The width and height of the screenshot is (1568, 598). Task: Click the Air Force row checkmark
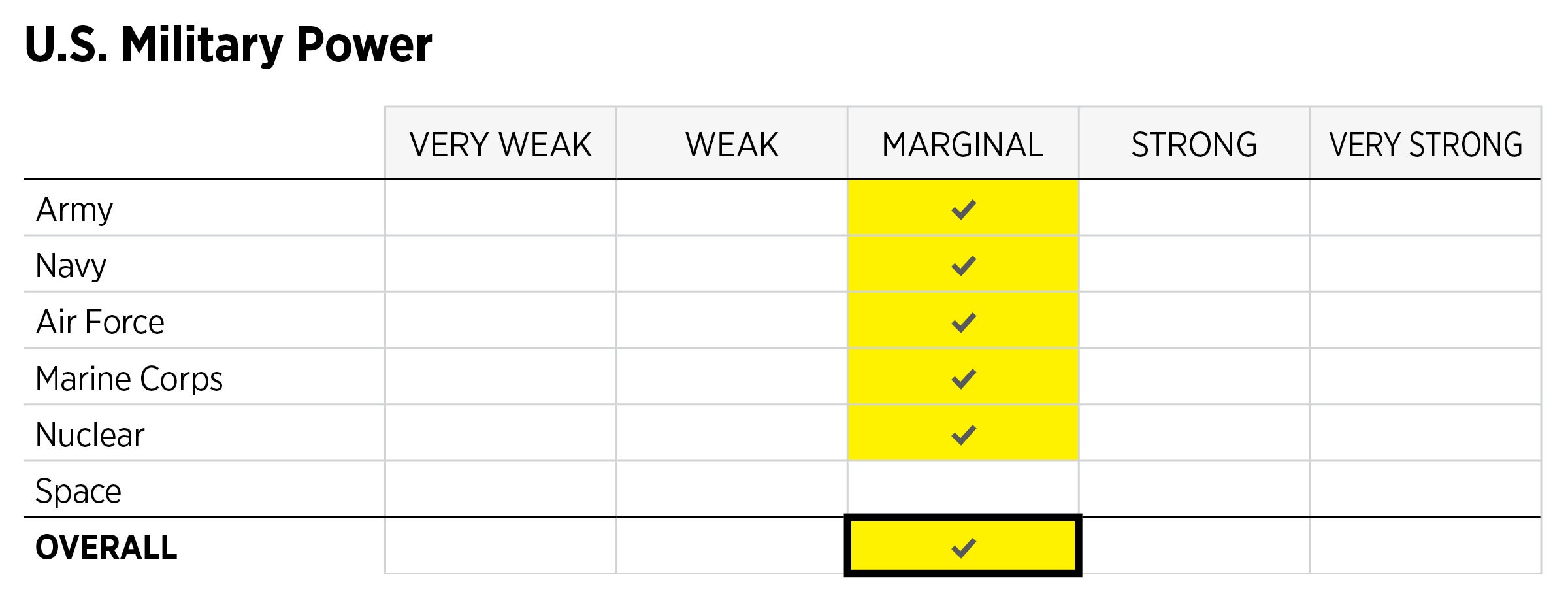tap(964, 322)
